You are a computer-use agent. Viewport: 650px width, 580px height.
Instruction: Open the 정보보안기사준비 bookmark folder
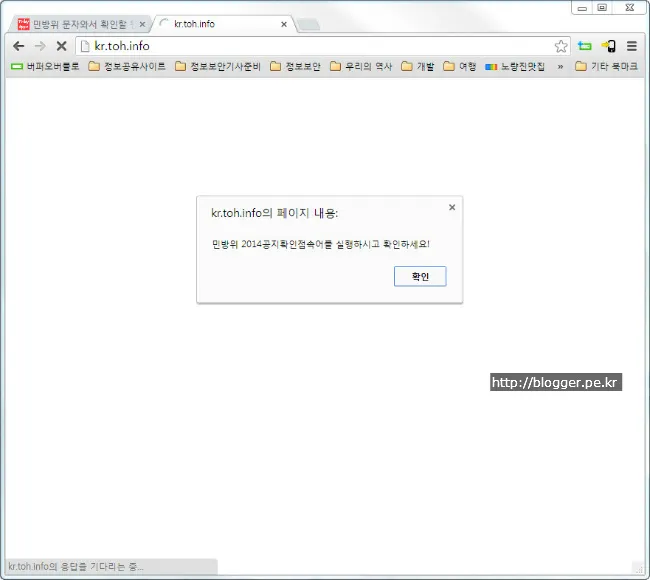pos(218,66)
